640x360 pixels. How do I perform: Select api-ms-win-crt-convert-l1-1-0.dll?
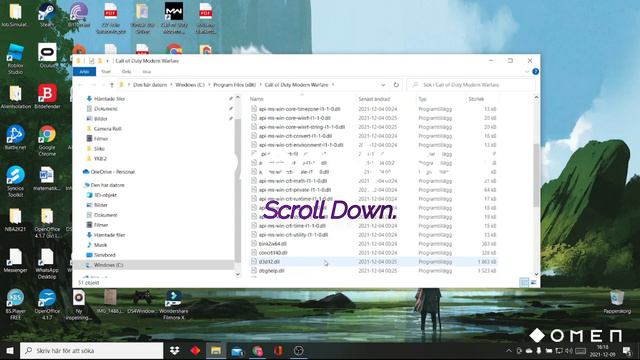click(x=296, y=136)
